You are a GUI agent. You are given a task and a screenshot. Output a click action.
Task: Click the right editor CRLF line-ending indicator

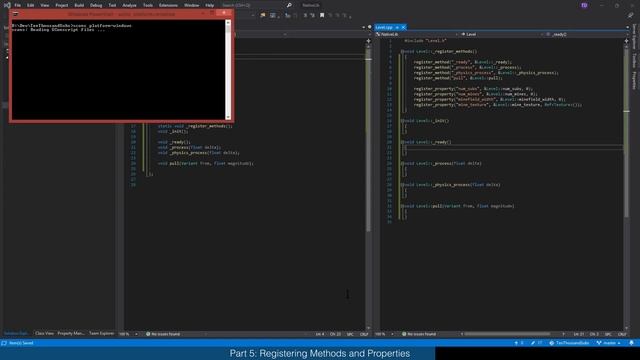622,334
